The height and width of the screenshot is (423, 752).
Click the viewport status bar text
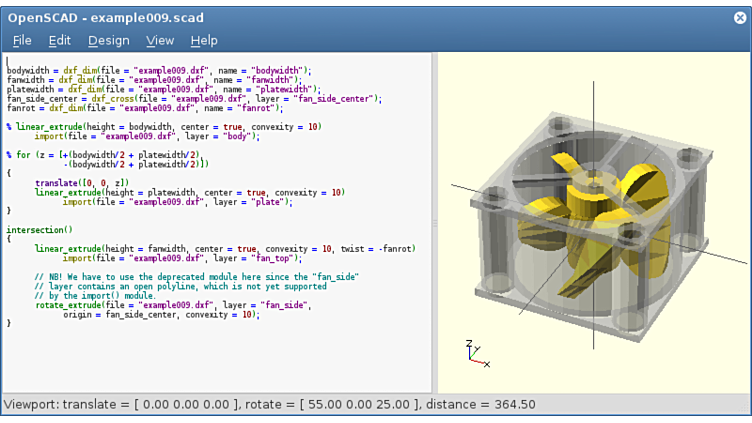(x=270, y=405)
